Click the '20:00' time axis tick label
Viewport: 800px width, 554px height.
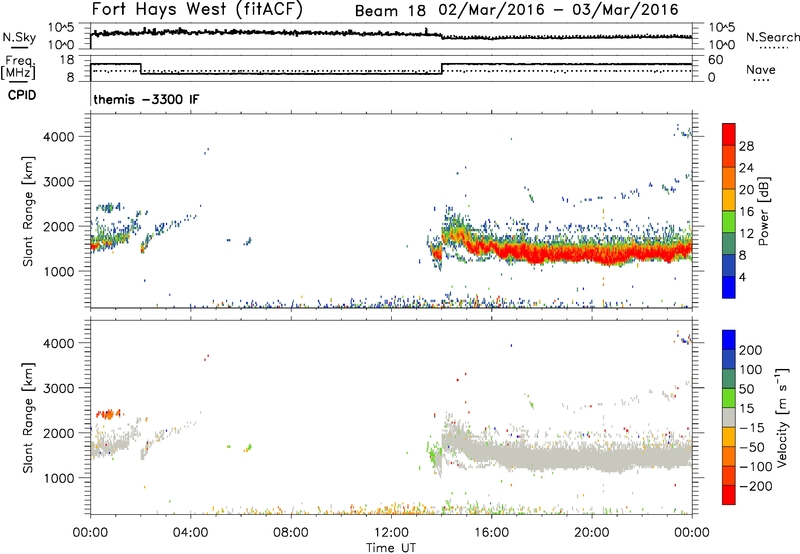591,533
